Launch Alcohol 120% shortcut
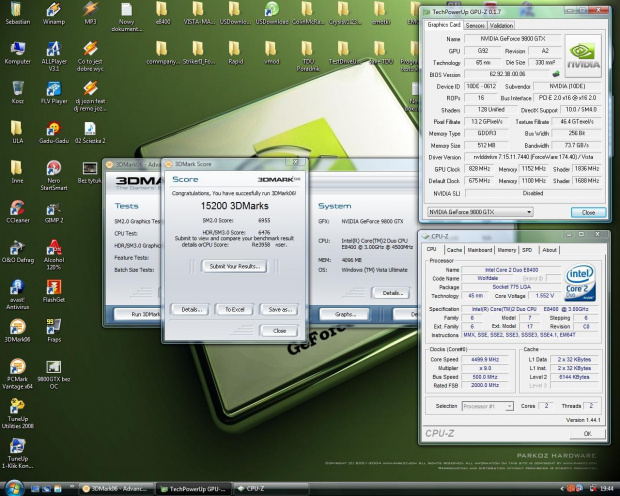 [54, 255]
